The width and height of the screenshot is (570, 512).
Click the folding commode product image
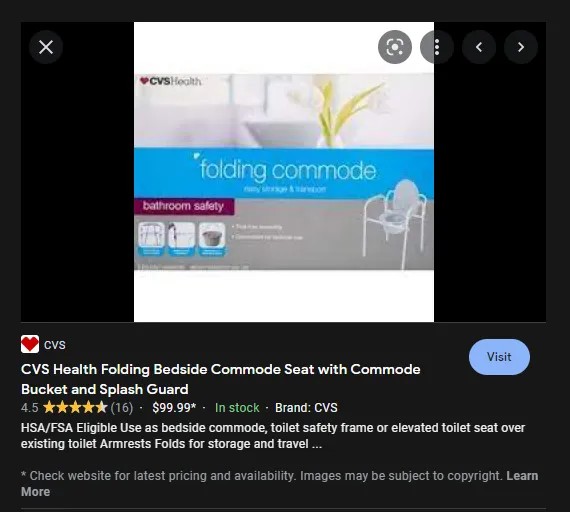tap(284, 172)
